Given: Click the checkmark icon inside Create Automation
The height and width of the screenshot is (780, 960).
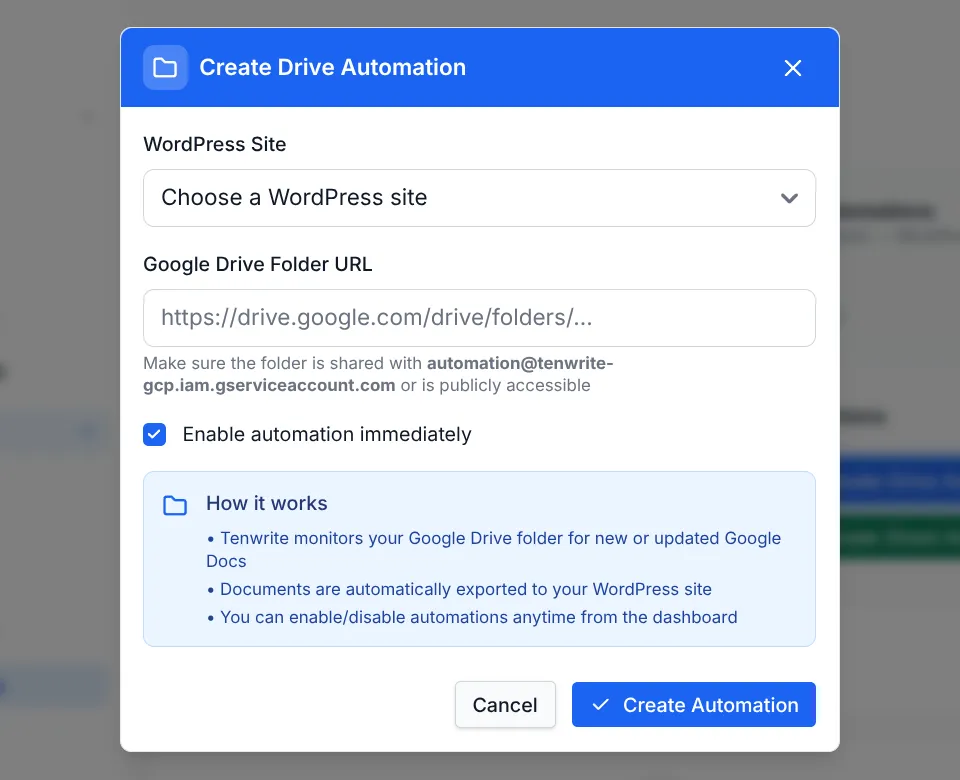Looking at the screenshot, I should click(x=600, y=704).
